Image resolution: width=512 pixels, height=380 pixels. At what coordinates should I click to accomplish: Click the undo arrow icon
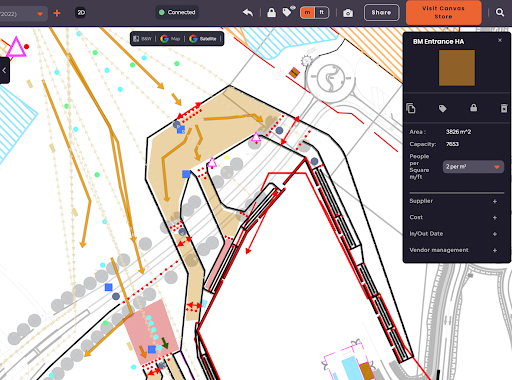(x=248, y=13)
